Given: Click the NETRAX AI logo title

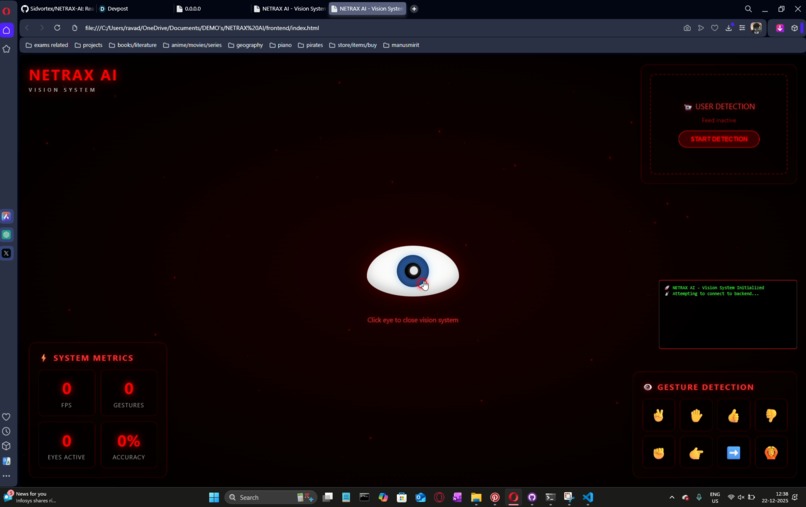Looking at the screenshot, I should tap(73, 75).
